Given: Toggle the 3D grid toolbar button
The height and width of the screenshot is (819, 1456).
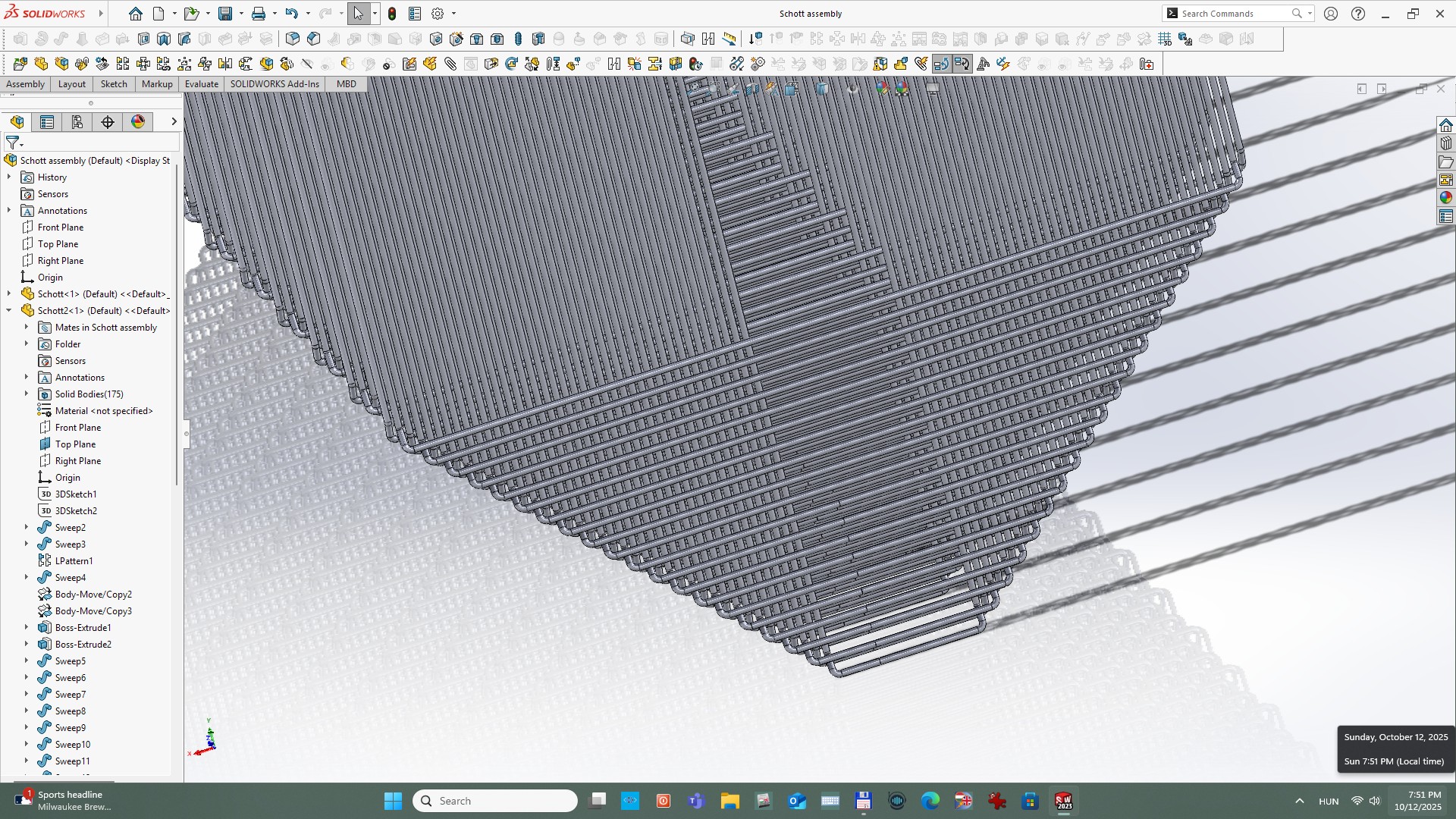Looking at the screenshot, I should (1165, 39).
